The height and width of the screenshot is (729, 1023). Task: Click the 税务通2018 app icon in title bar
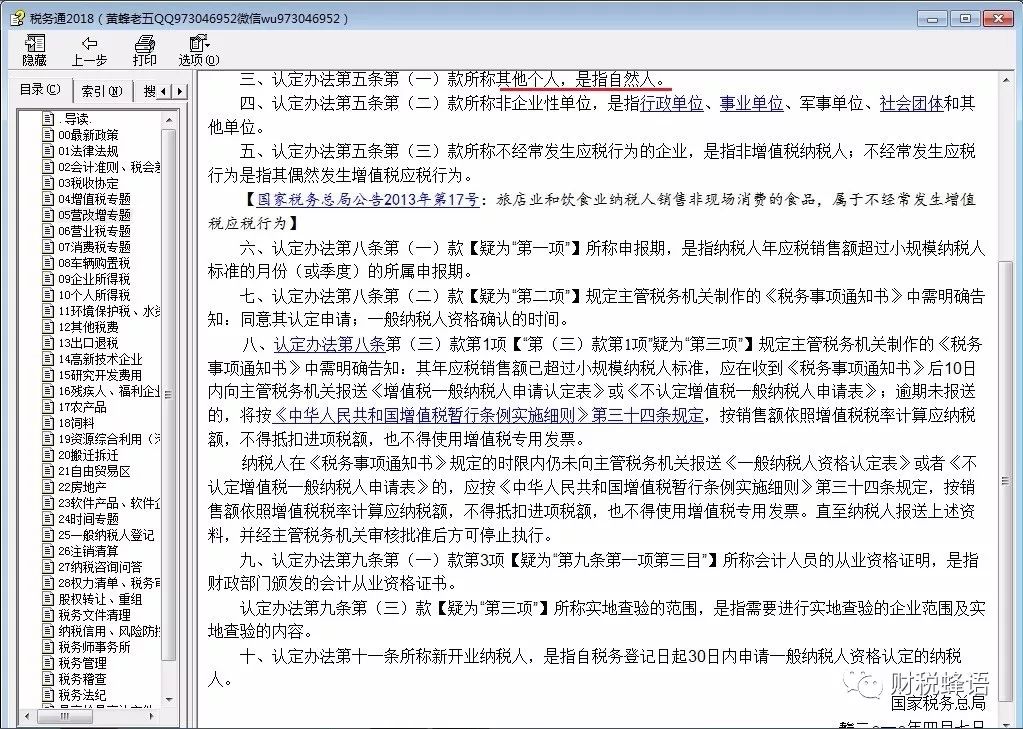[17, 18]
